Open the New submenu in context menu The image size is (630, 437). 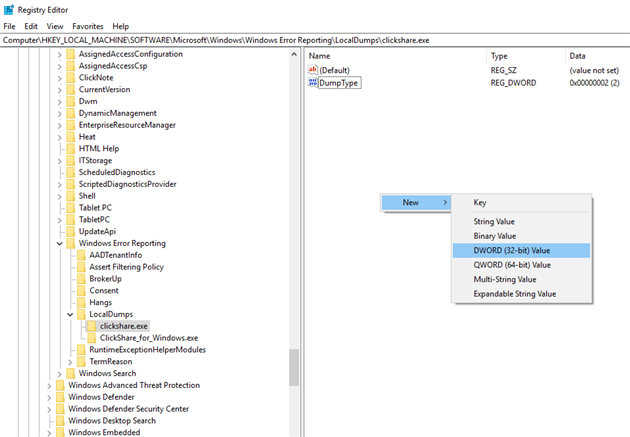[416, 202]
